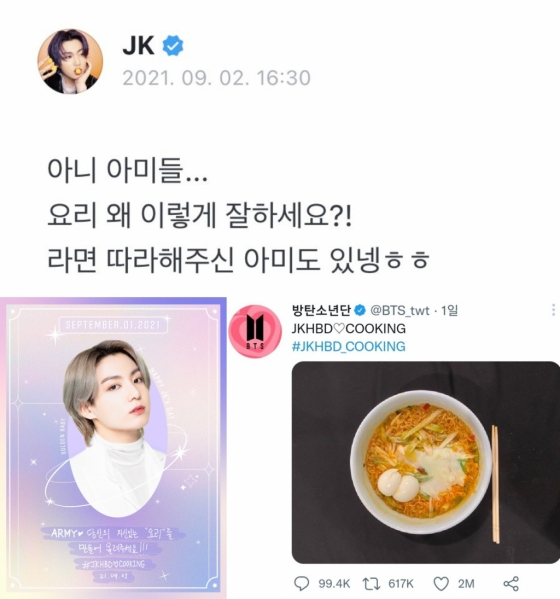Click the 2M likes count
This screenshot has width=560, height=599.
click(466, 584)
